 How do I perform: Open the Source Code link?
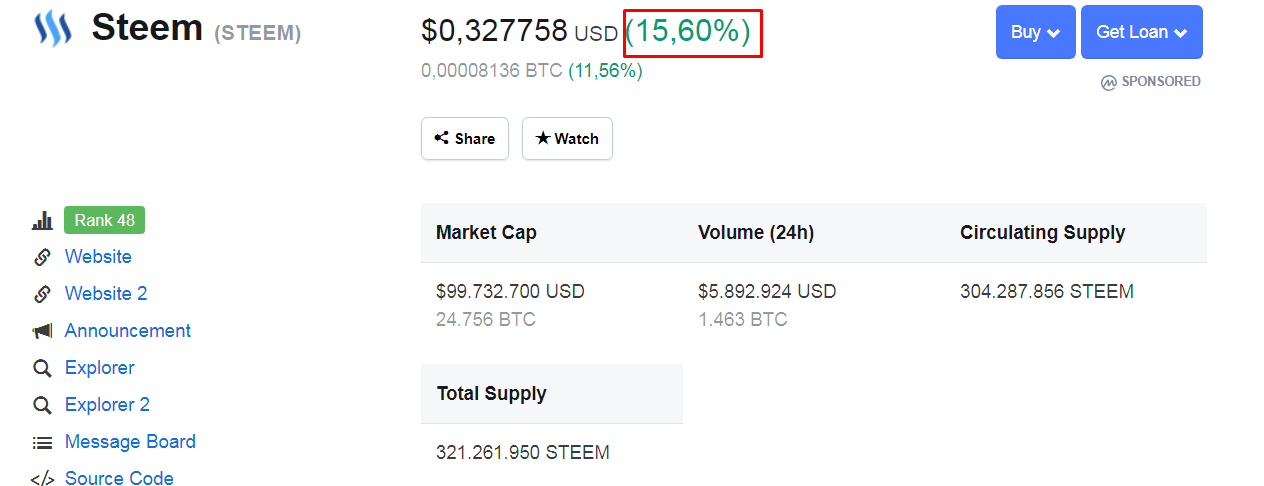119,479
